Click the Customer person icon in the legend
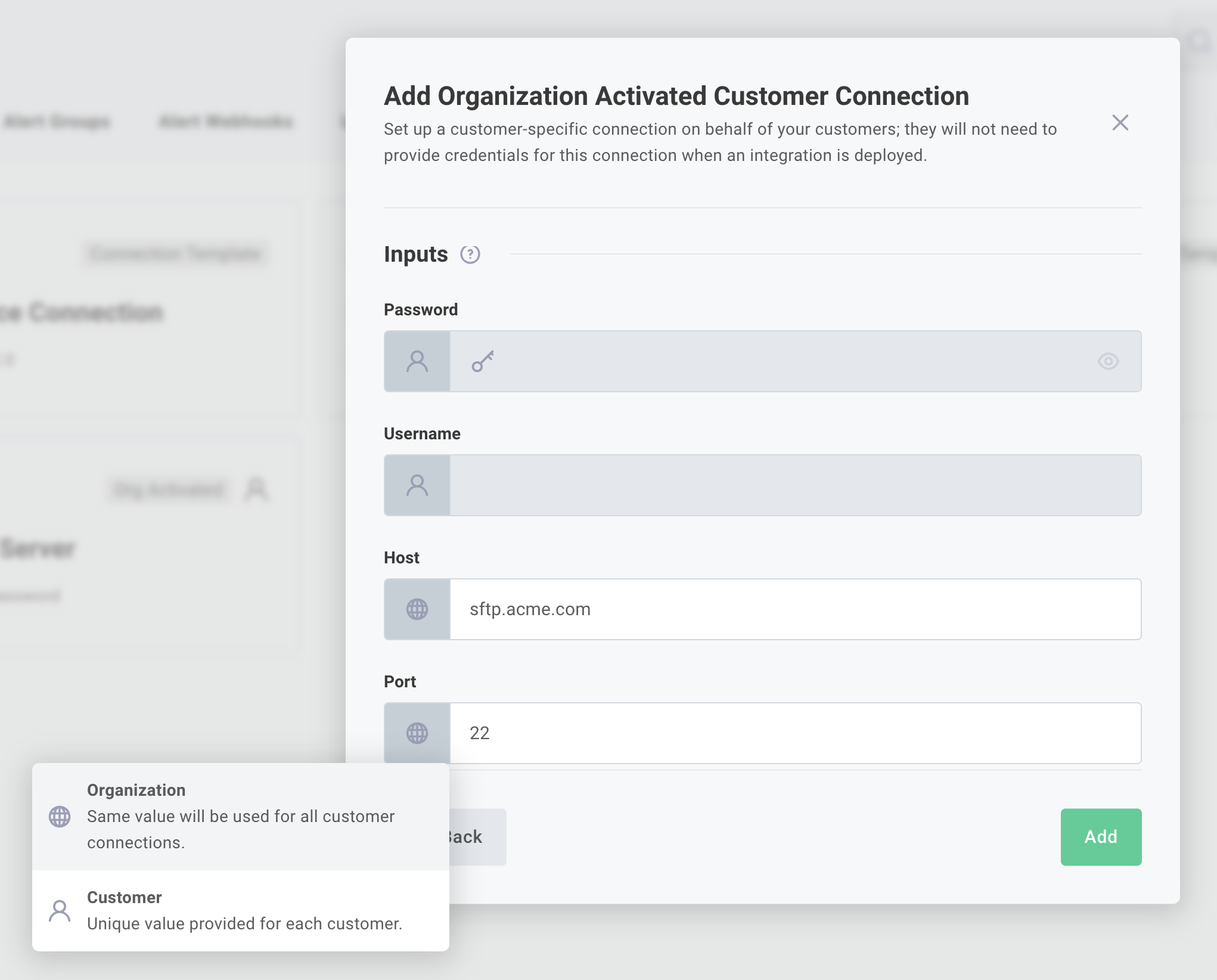Screen dimensions: 1217x980 tap(59, 910)
